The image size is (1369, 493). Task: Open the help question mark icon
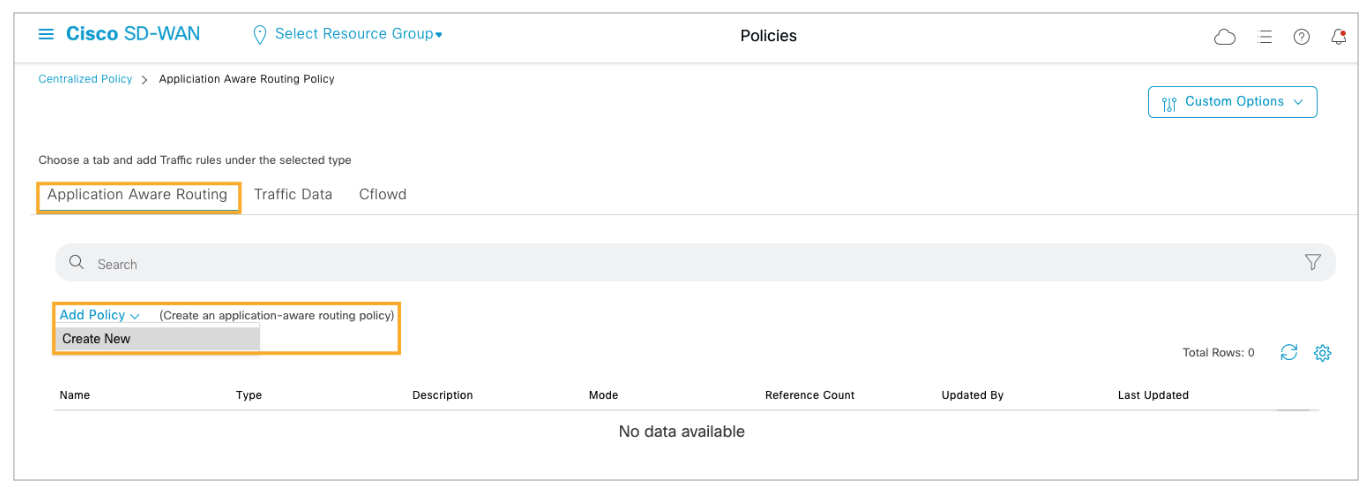tap(1301, 37)
